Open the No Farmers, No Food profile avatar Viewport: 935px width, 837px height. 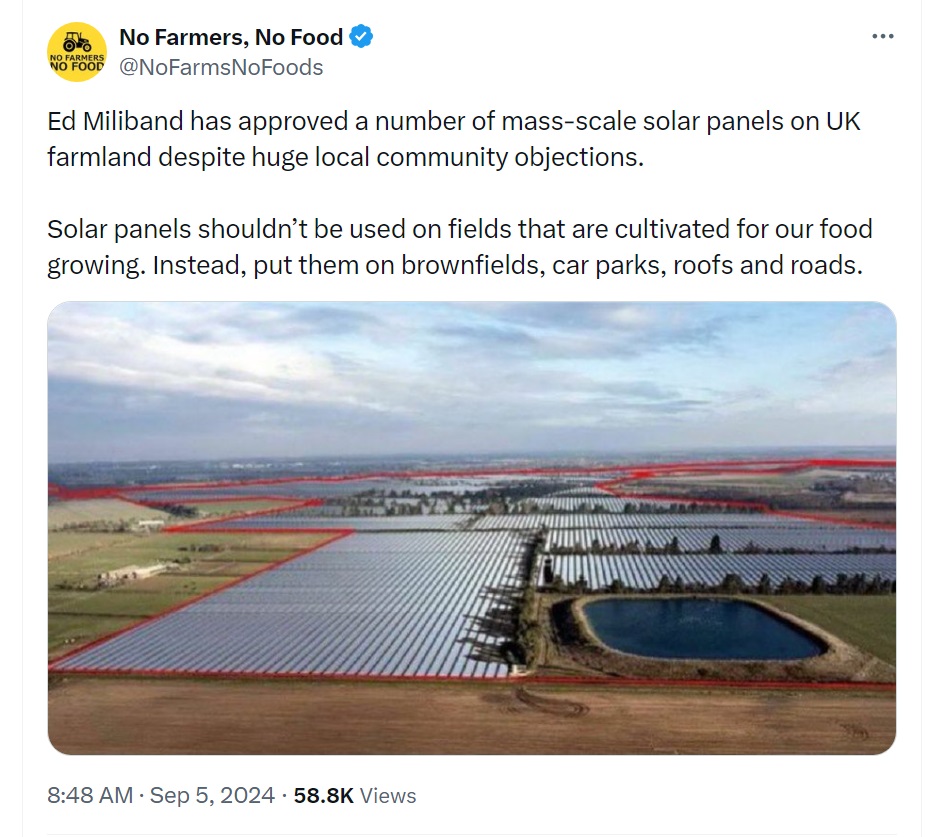(x=77, y=52)
